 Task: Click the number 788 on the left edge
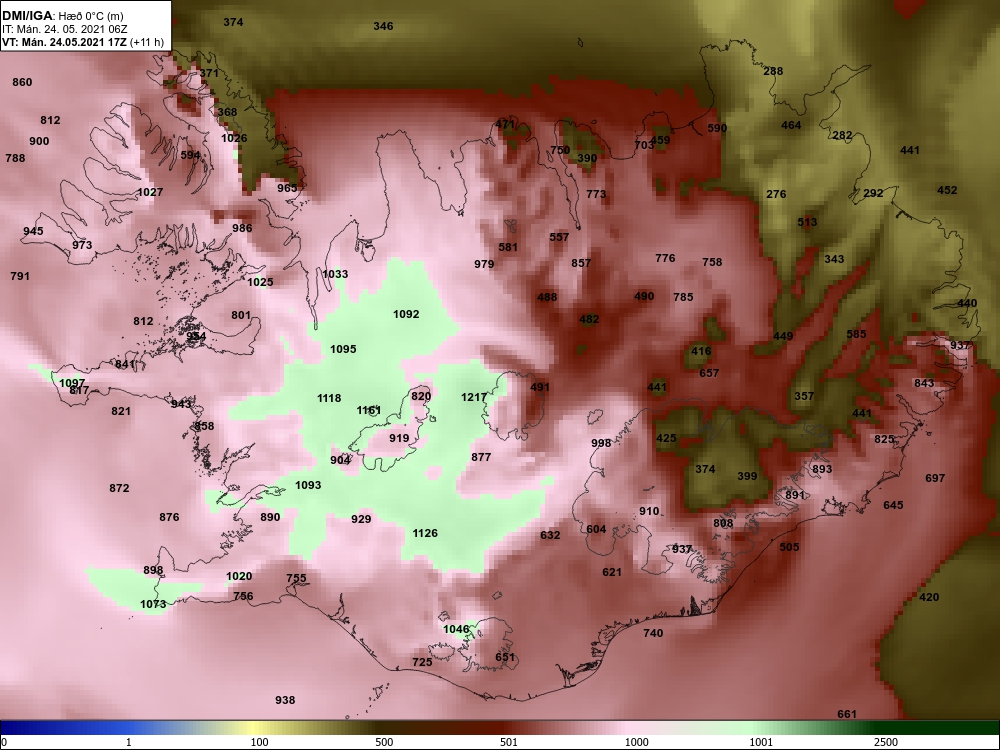15,158
